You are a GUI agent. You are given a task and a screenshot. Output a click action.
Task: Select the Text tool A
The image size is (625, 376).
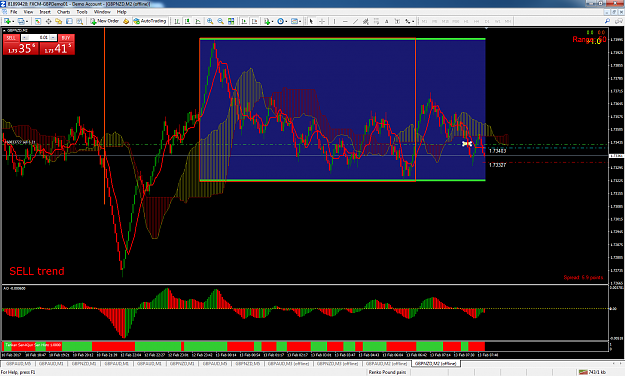coord(387,21)
